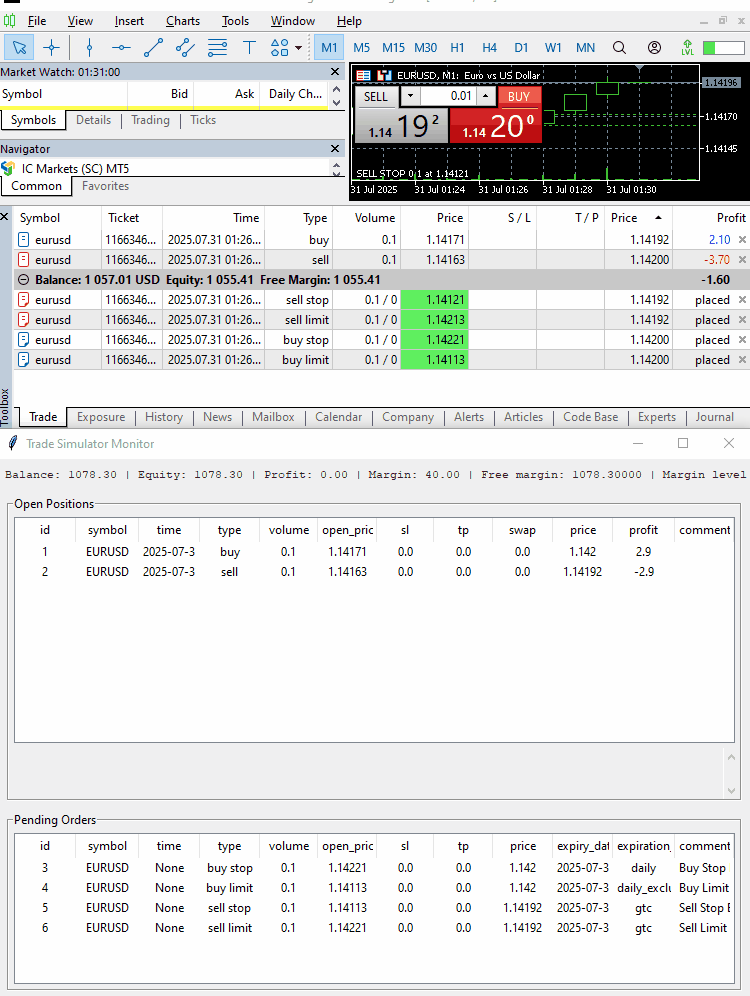Delete the buy limit pending order
Viewport: 750px width, 996px height.
(742, 360)
